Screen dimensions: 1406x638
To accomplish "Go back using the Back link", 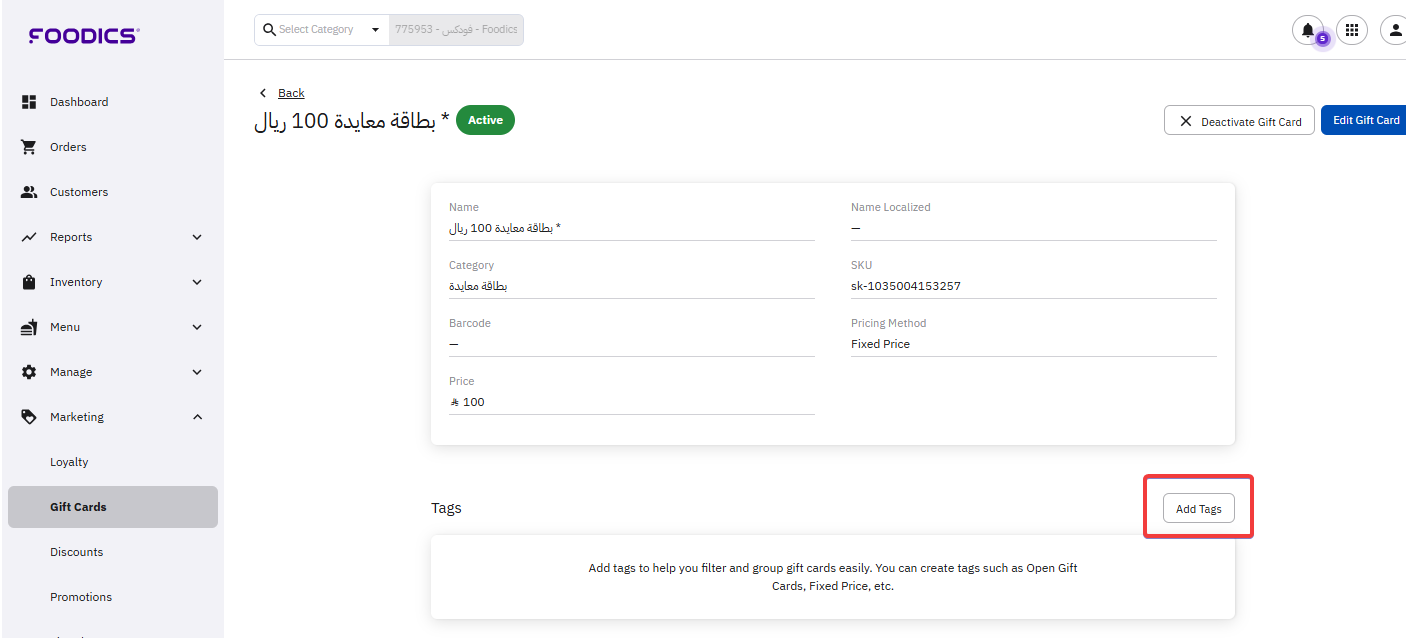I will [291, 93].
